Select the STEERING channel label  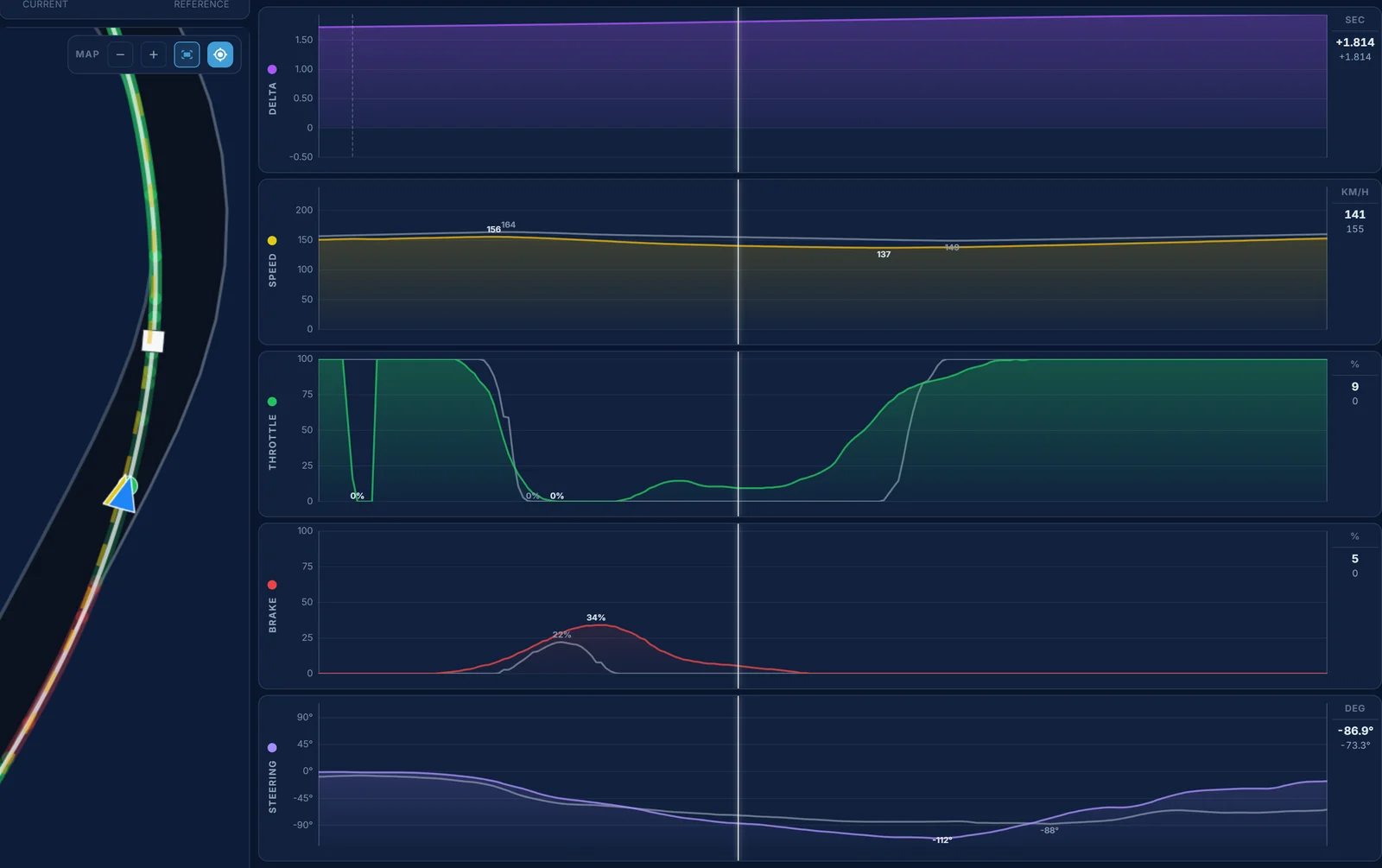point(273,787)
